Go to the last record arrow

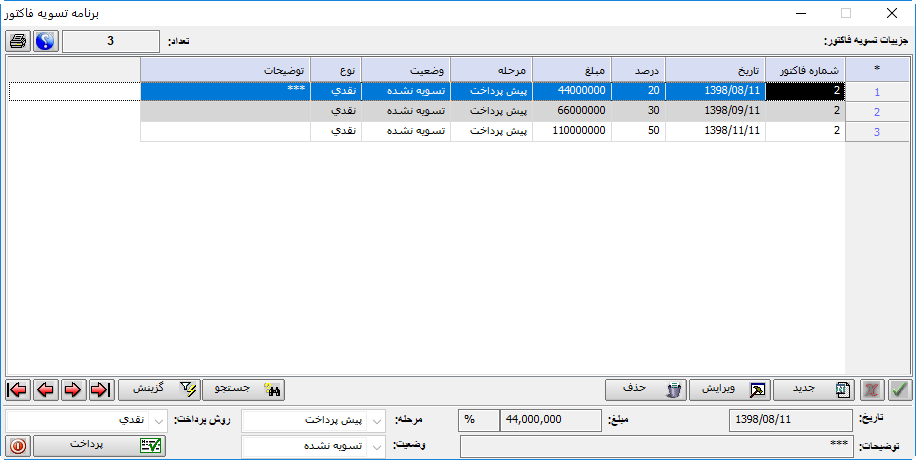click(x=100, y=389)
